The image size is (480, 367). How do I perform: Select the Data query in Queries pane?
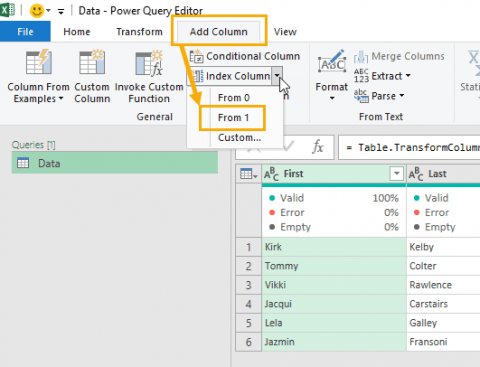[x=115, y=163]
